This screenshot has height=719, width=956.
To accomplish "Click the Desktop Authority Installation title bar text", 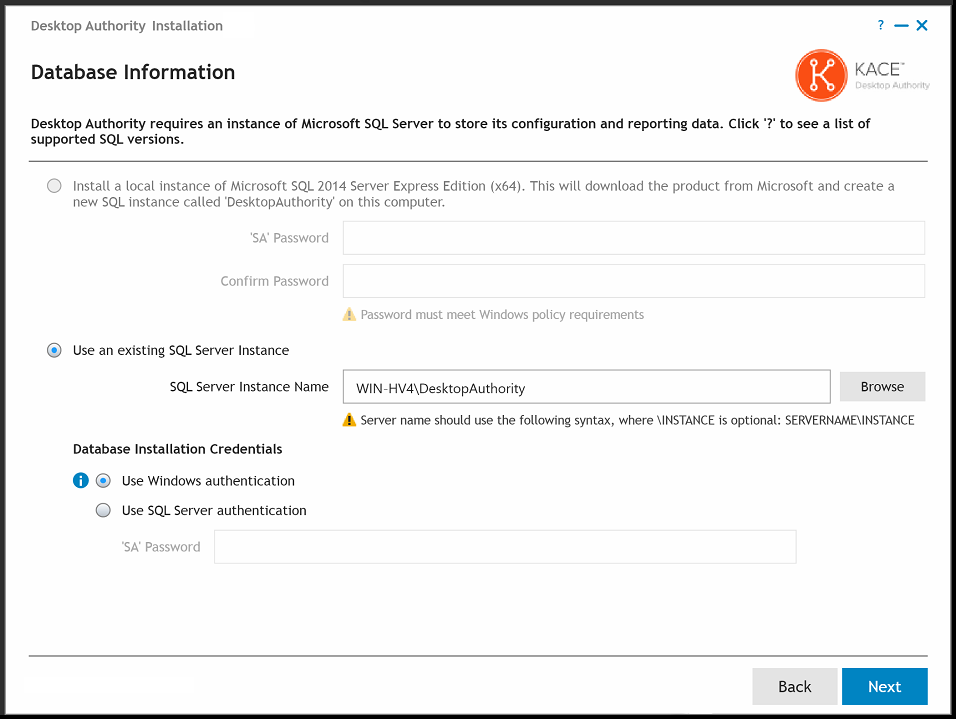I will coord(127,26).
